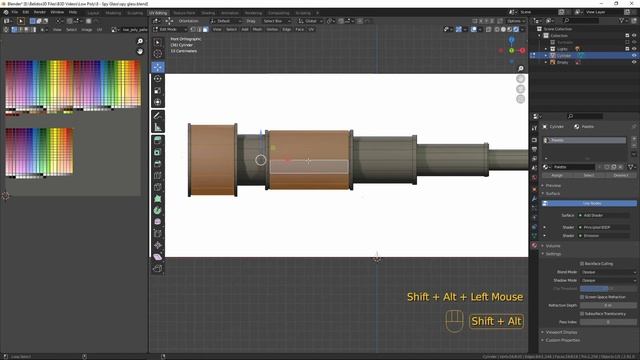This screenshot has width=640, height=360.
Task: Click zoom icon in UV editor
Action: [140, 41]
